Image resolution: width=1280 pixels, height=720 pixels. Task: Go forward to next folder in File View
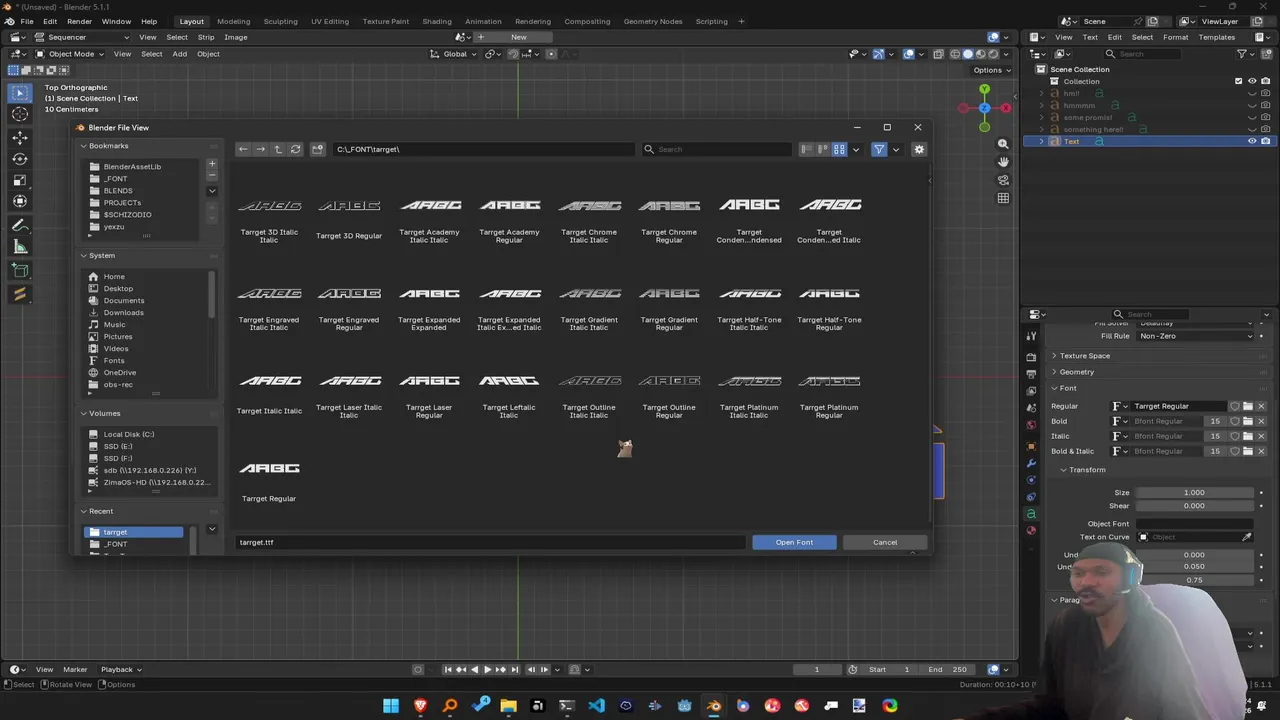click(x=260, y=149)
